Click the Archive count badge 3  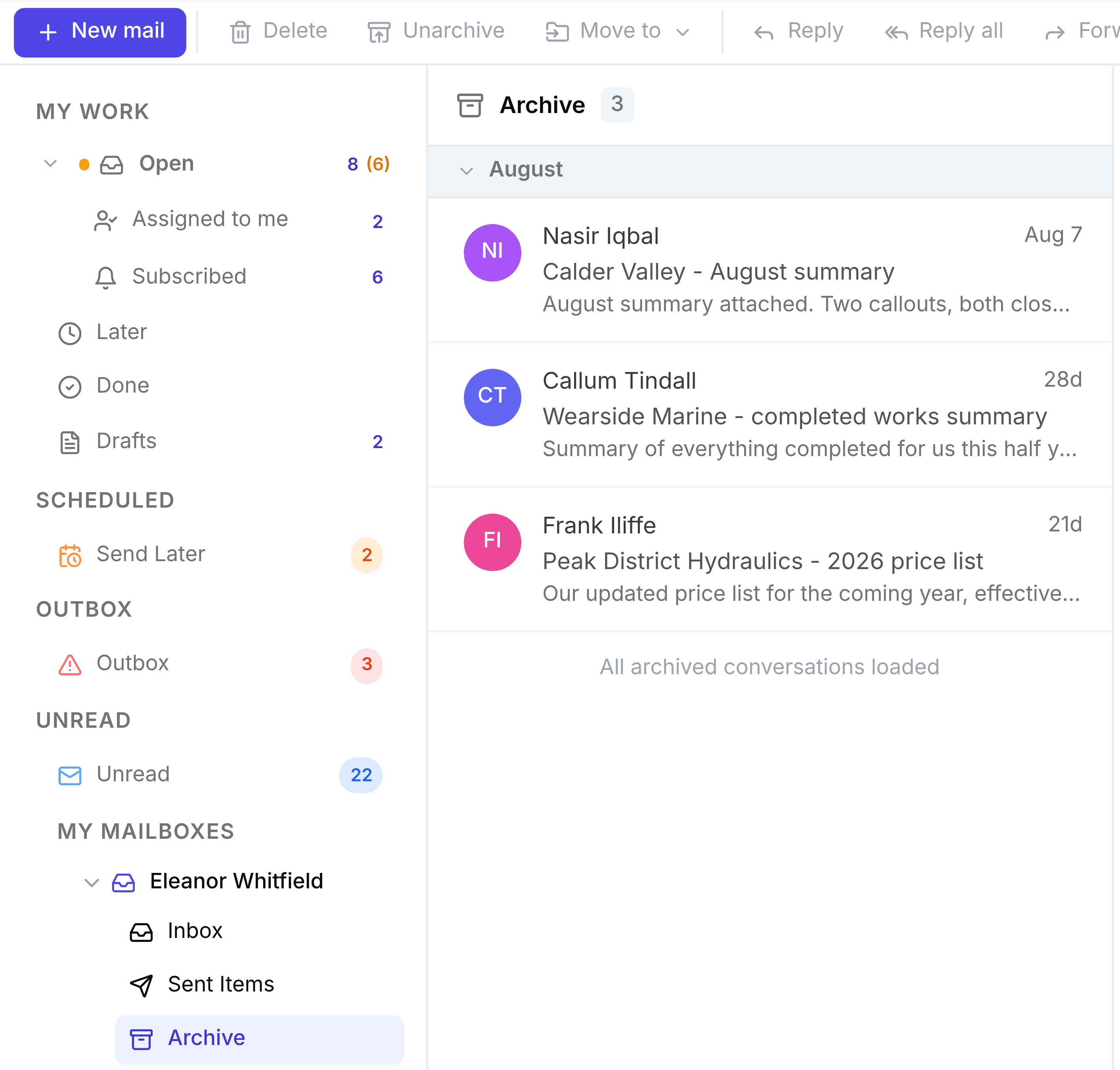(x=616, y=104)
